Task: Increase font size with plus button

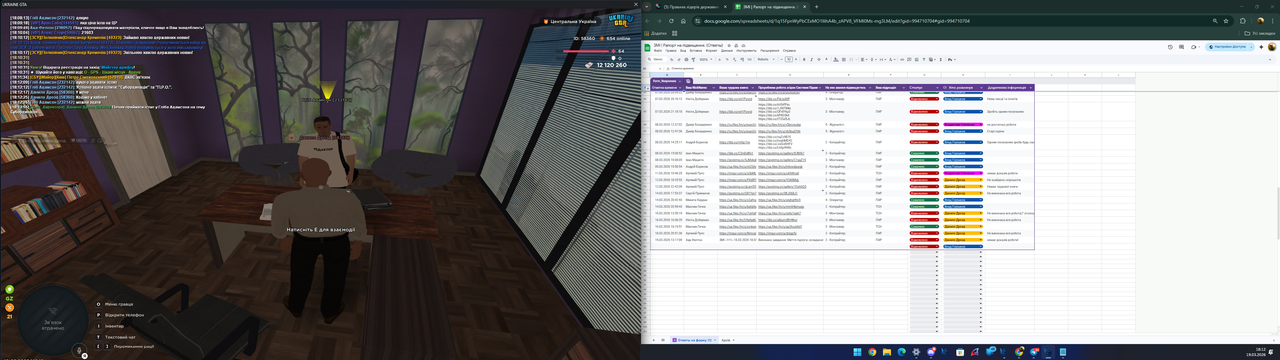Action: tap(796, 59)
